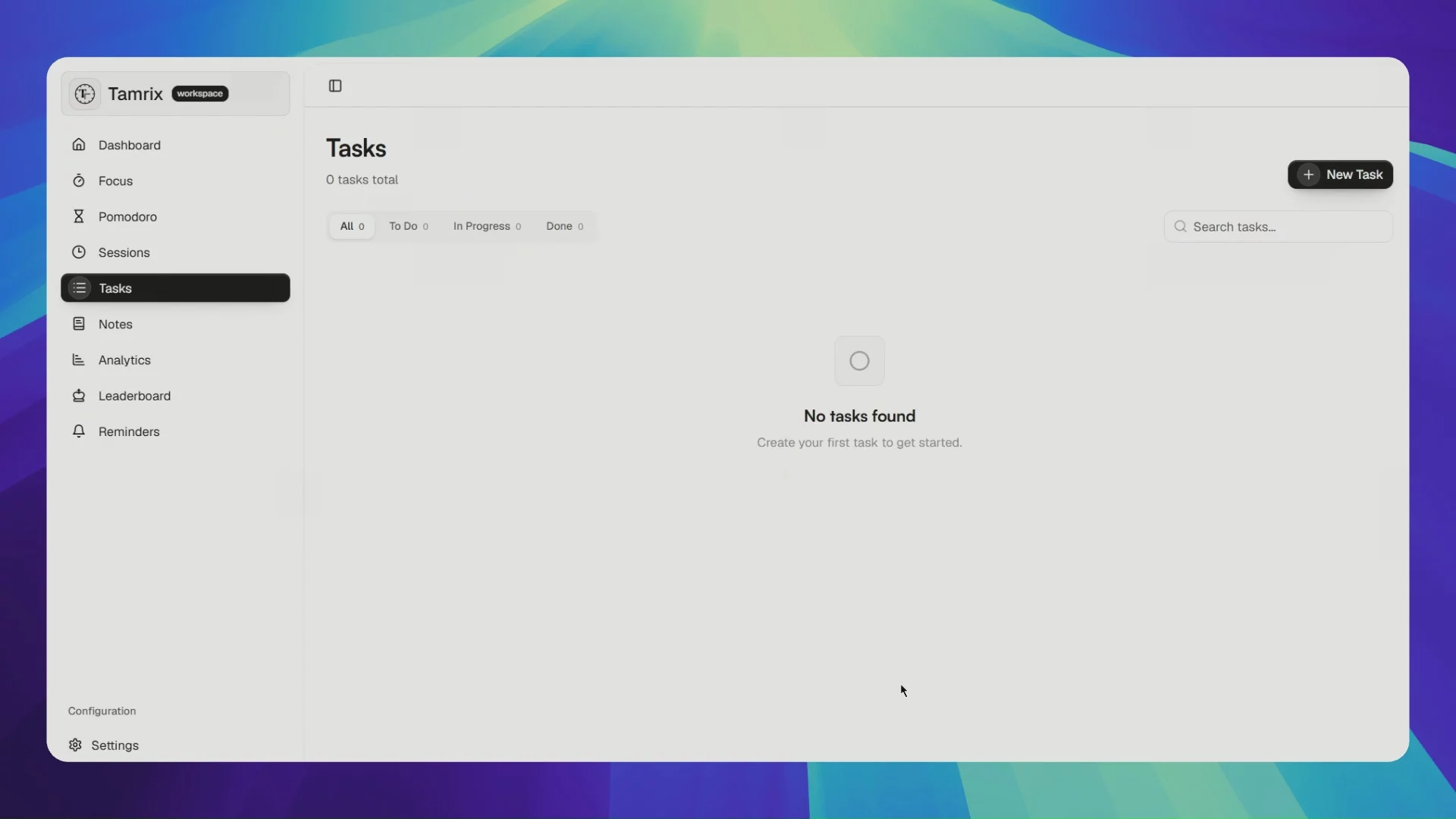This screenshot has height=819, width=1456.
Task: Expand the Tamrix workspace switcher
Action: (x=175, y=93)
